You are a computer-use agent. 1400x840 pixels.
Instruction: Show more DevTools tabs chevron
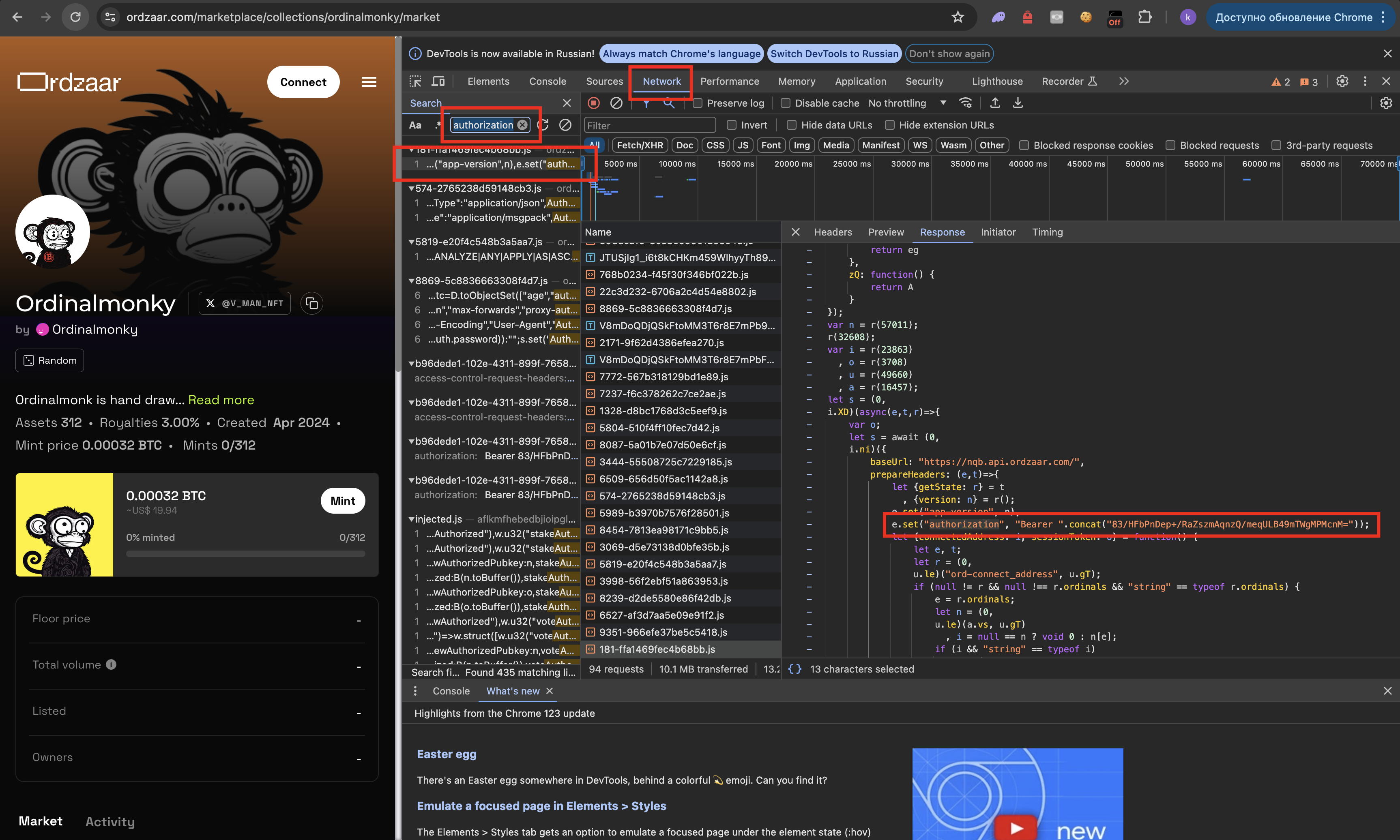tap(1124, 81)
